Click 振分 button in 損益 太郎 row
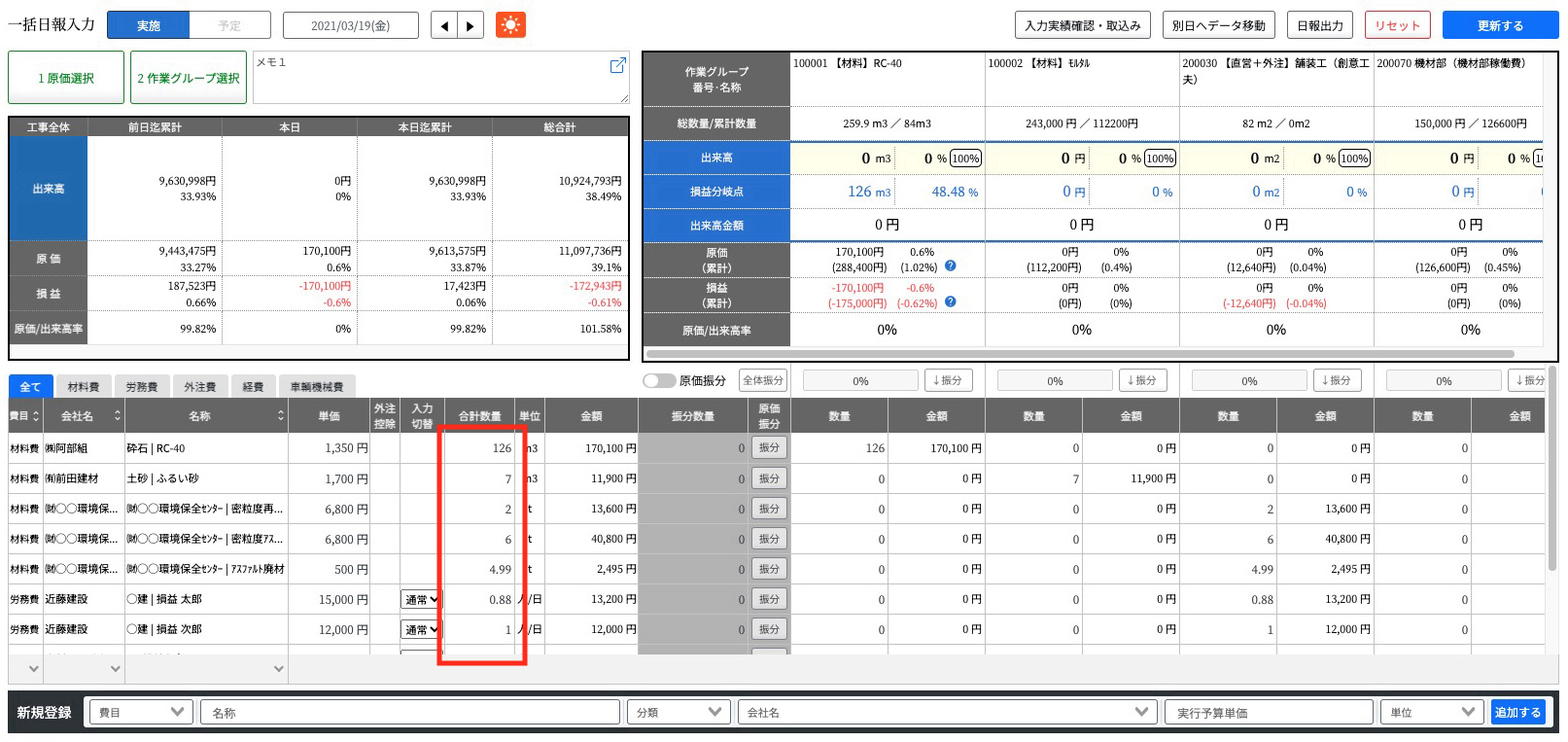The width and height of the screenshot is (1568, 742). coord(769,600)
